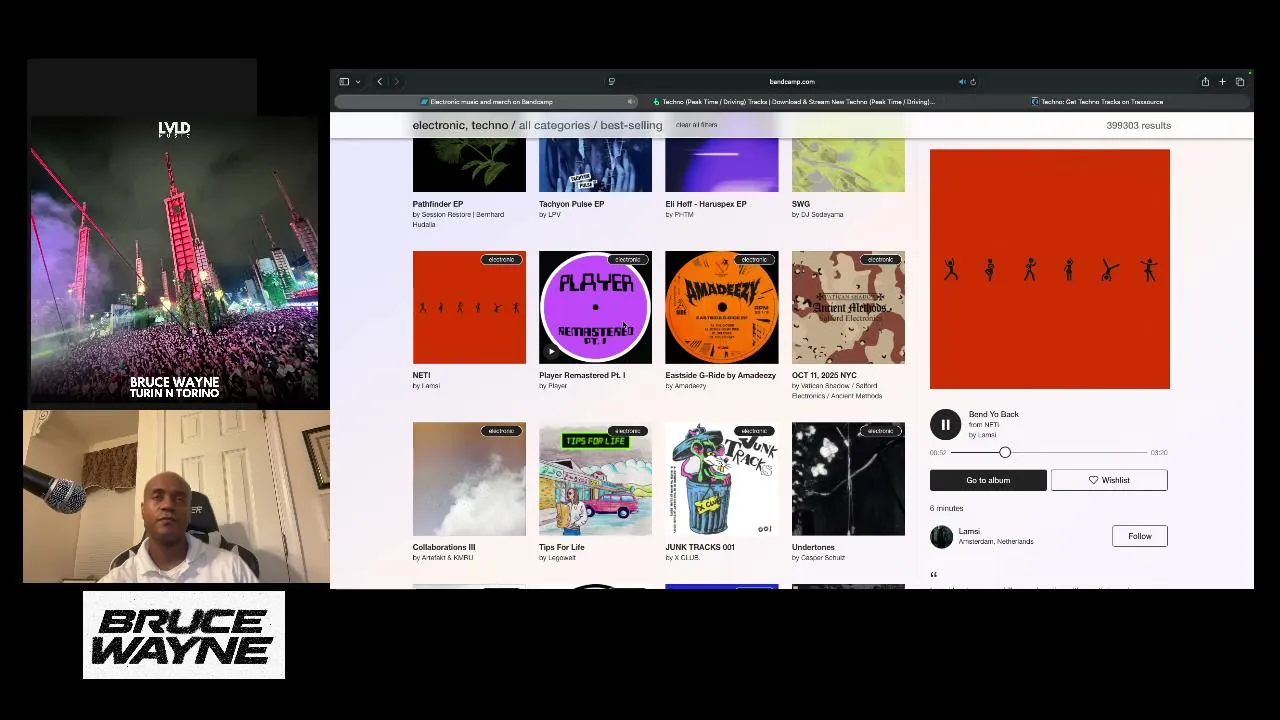
Task: Open the OCT 11, 2025 NYC cover
Action: point(848,308)
